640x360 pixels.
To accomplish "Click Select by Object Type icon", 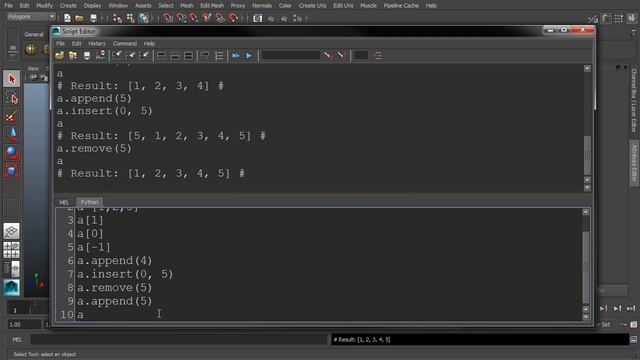I will pos(131,18).
